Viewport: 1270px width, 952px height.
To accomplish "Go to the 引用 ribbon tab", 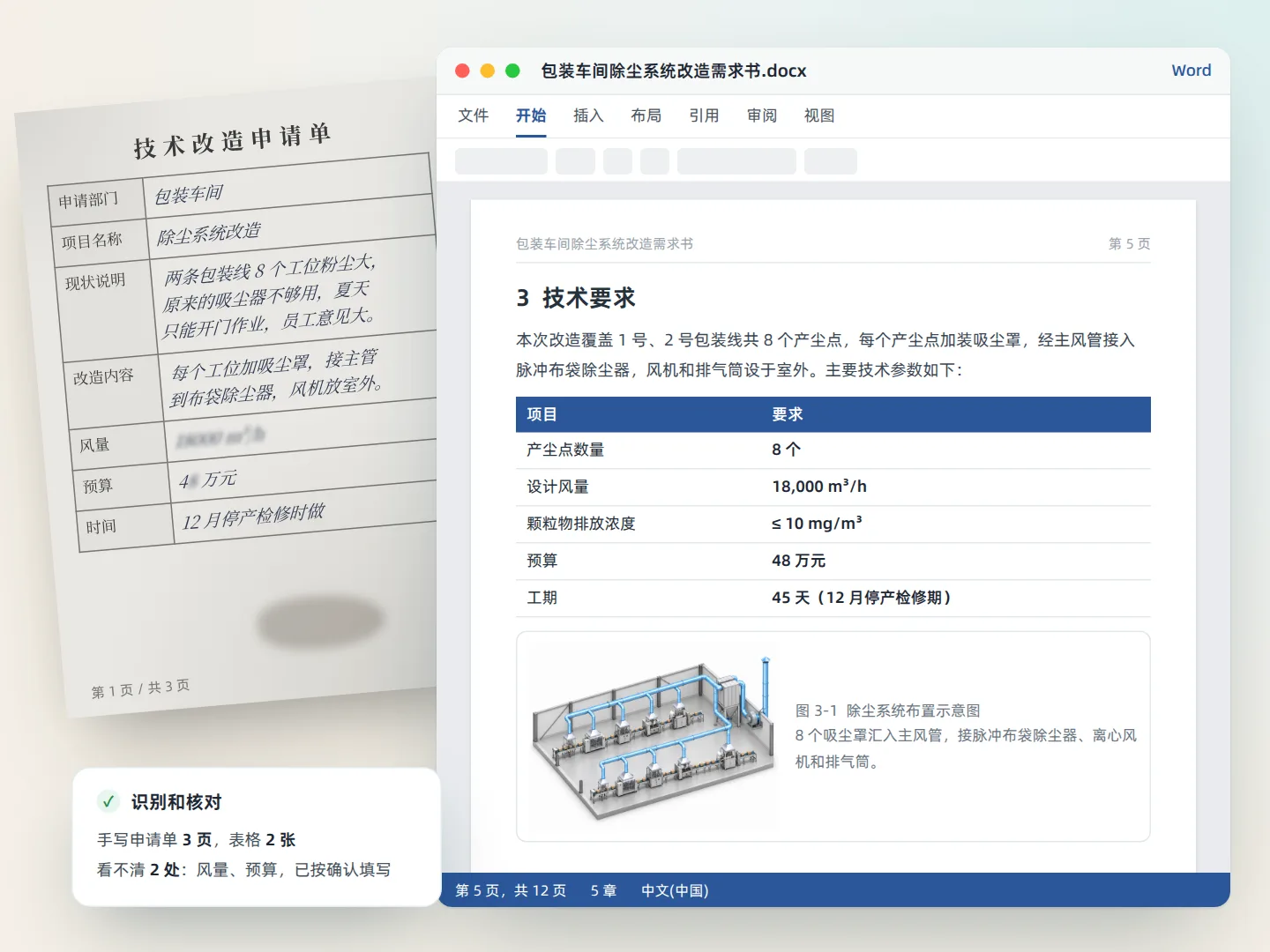I will tap(704, 115).
